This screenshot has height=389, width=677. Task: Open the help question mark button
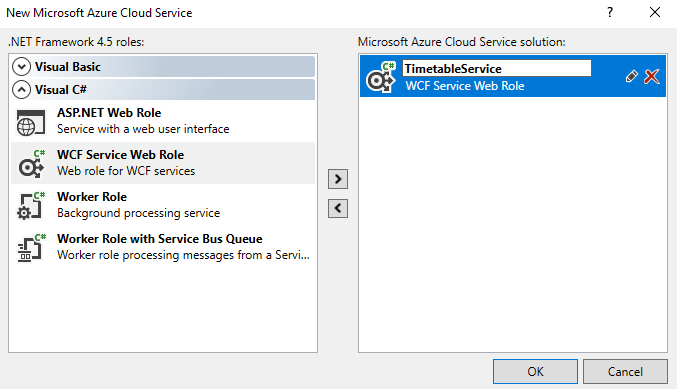[x=610, y=13]
